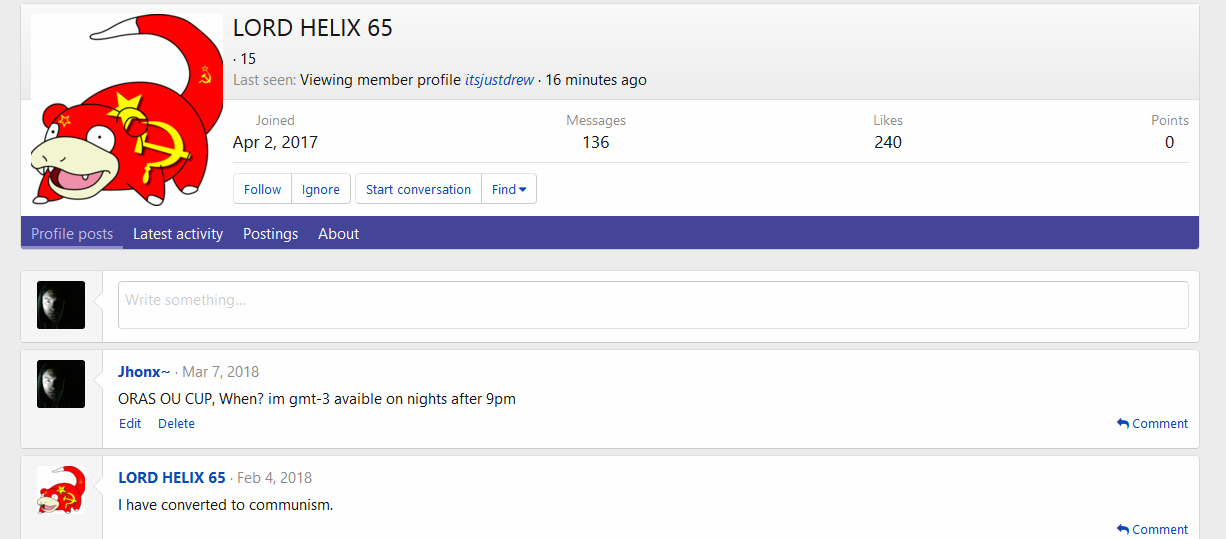Click LORD HELIX 65 post author link
The image size is (1226, 539).
pos(172,477)
